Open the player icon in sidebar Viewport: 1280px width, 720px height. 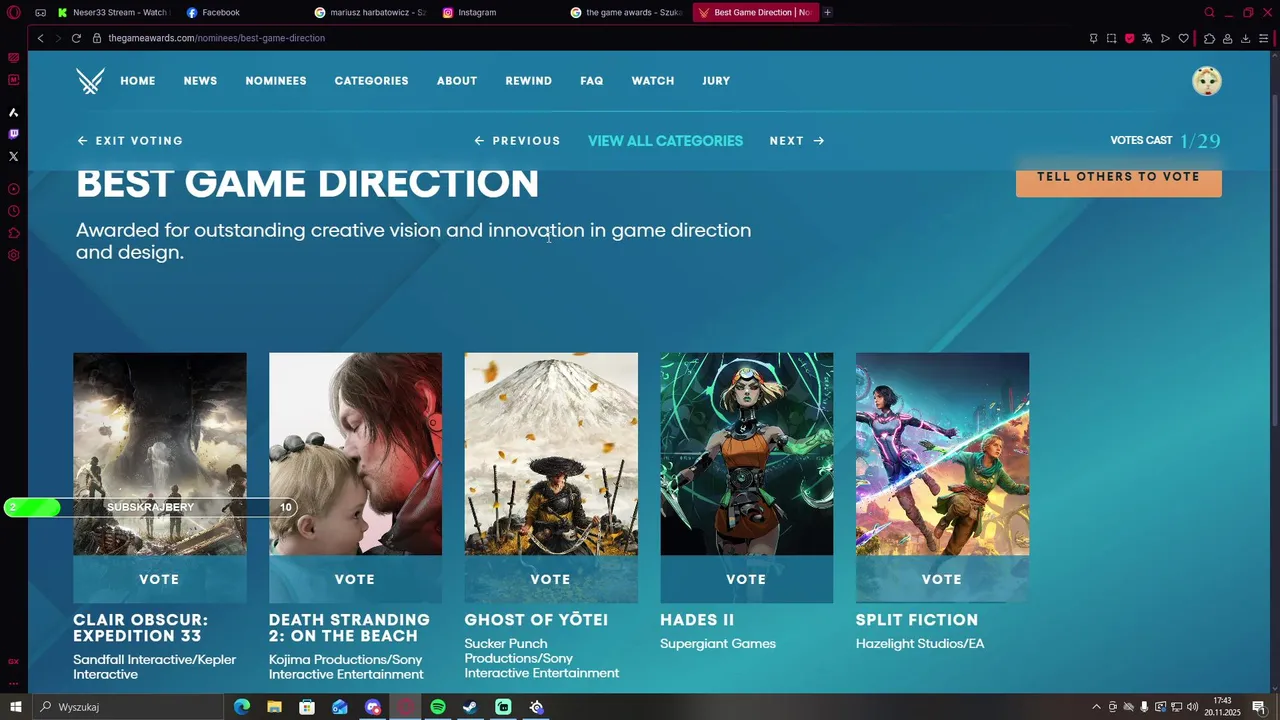coord(13,189)
